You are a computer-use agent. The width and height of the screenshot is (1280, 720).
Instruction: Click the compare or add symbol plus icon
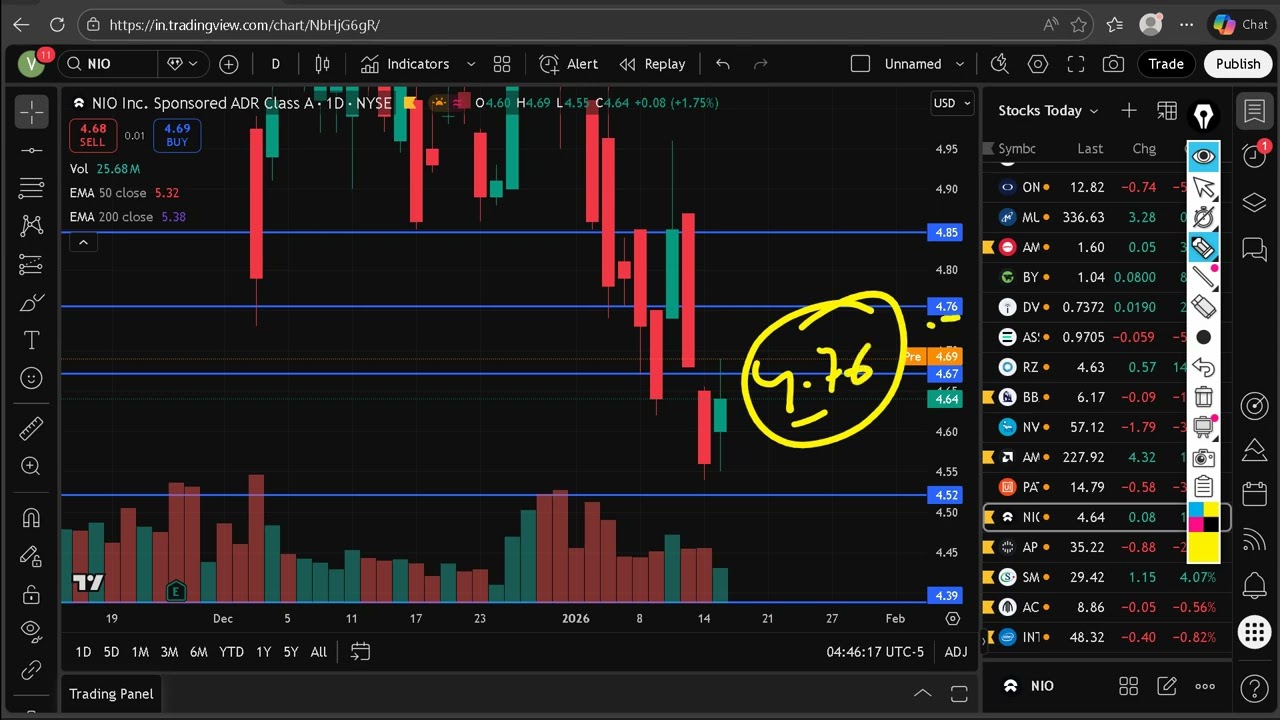click(x=229, y=64)
